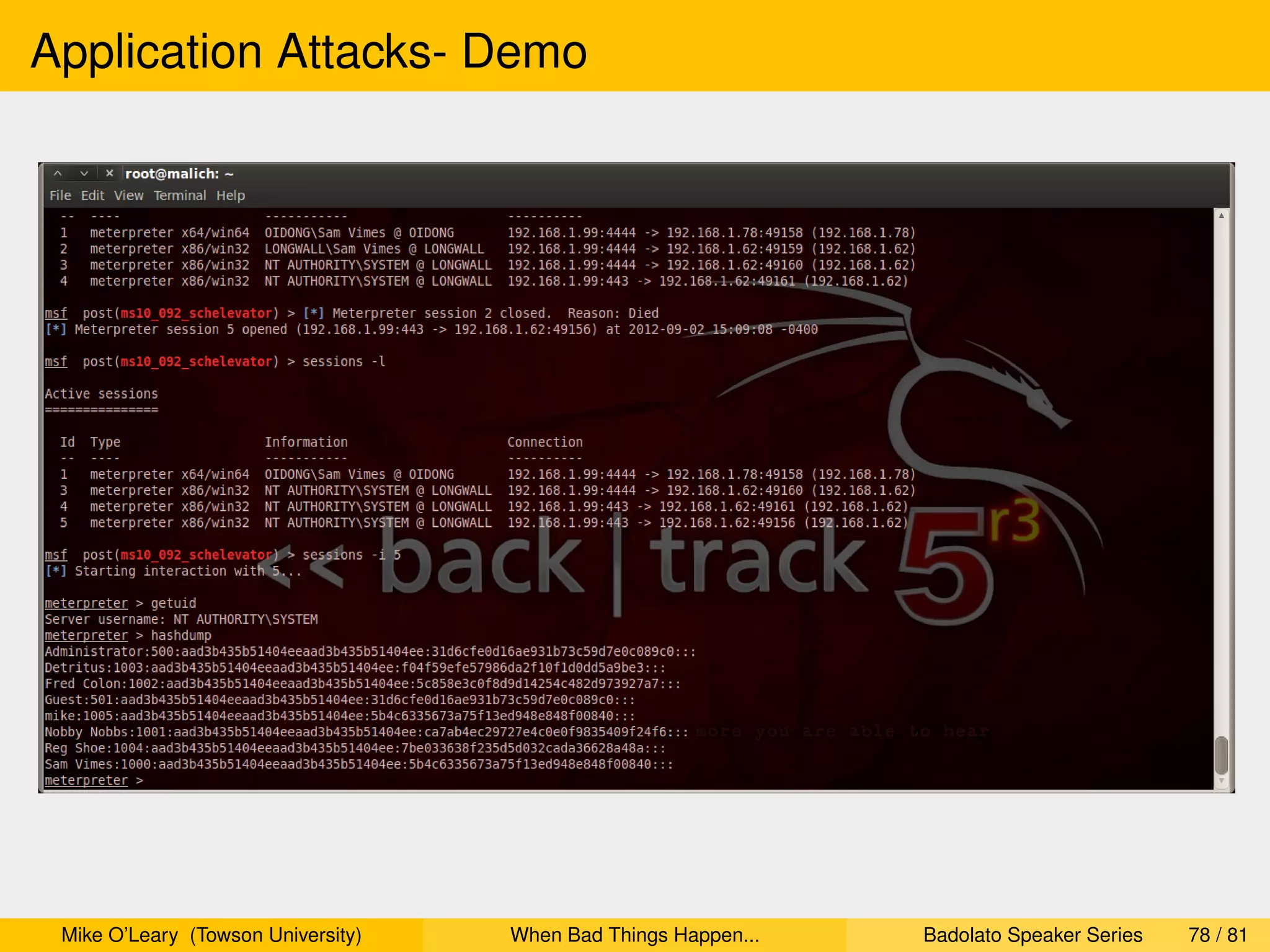The width and height of the screenshot is (1270, 952).
Task: Click the 'Connection' column header
Action: point(545,443)
